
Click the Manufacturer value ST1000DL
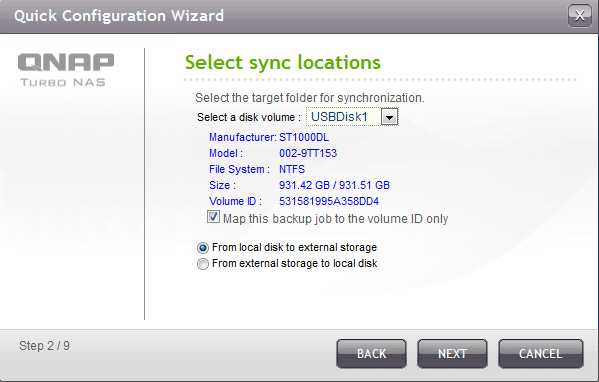[x=304, y=137]
